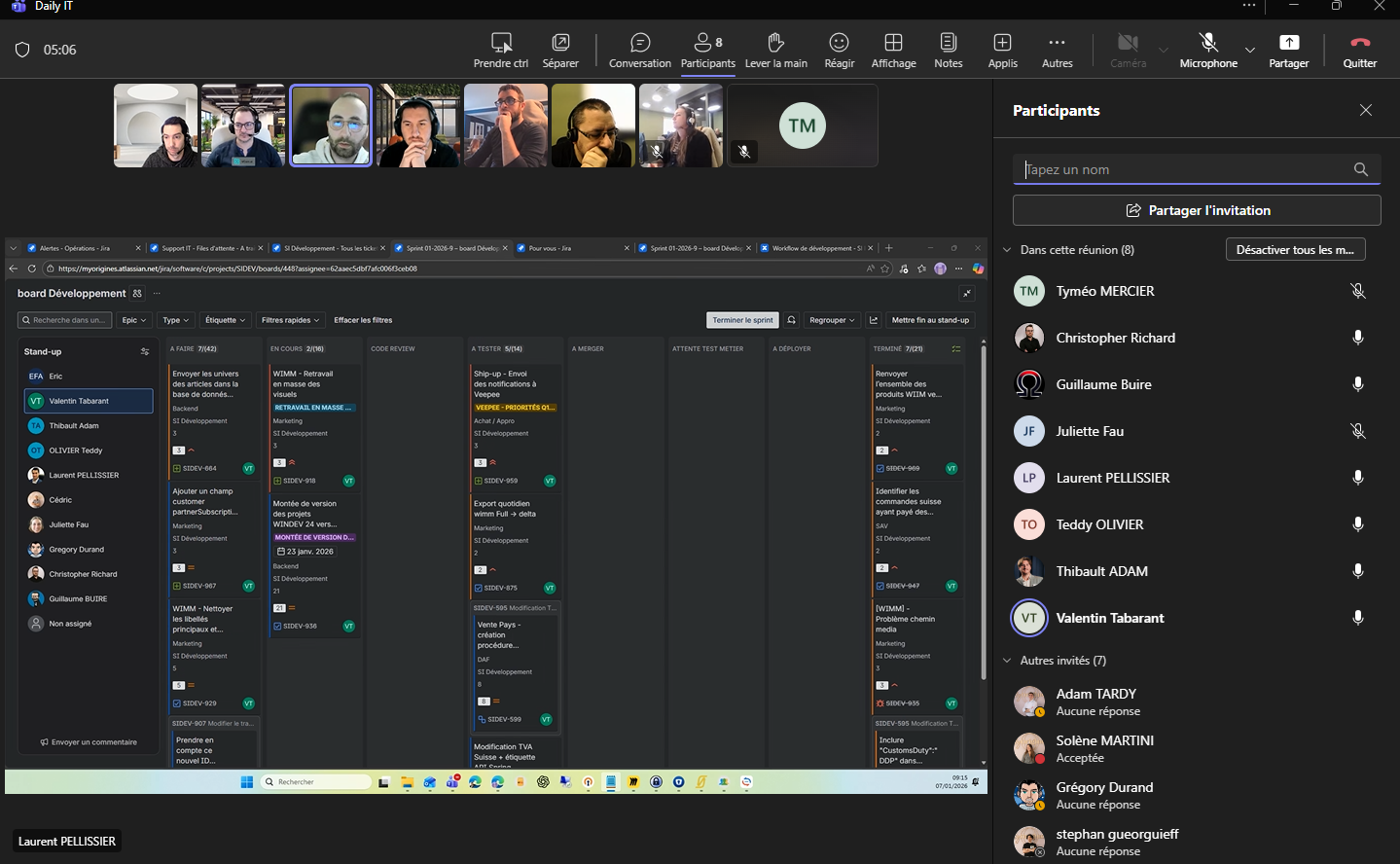Image resolution: width=1400 pixels, height=864 pixels.
Task: Open the Autres more options menu
Action: [1057, 51]
